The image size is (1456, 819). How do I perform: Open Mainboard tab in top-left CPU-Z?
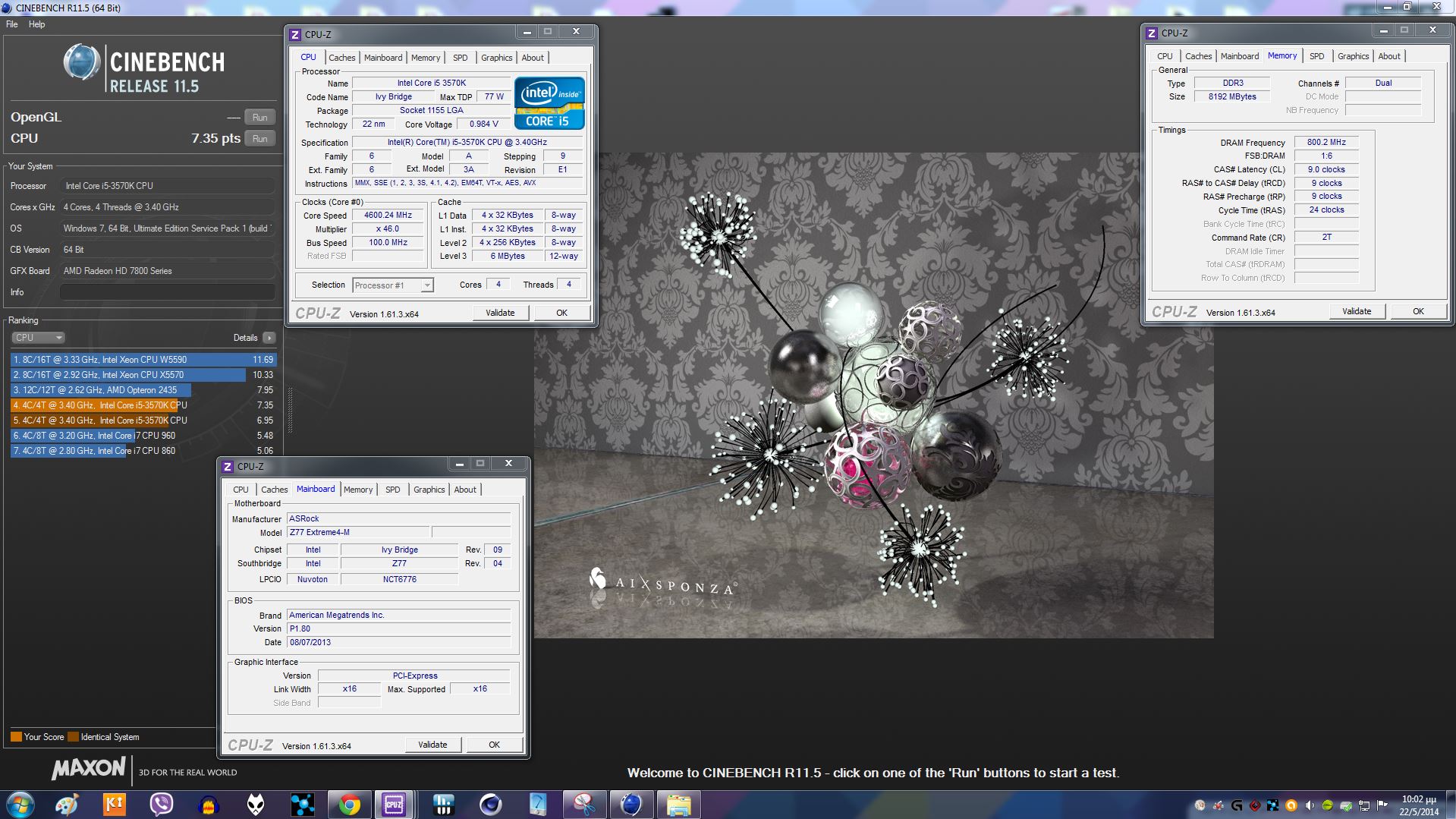point(383,58)
